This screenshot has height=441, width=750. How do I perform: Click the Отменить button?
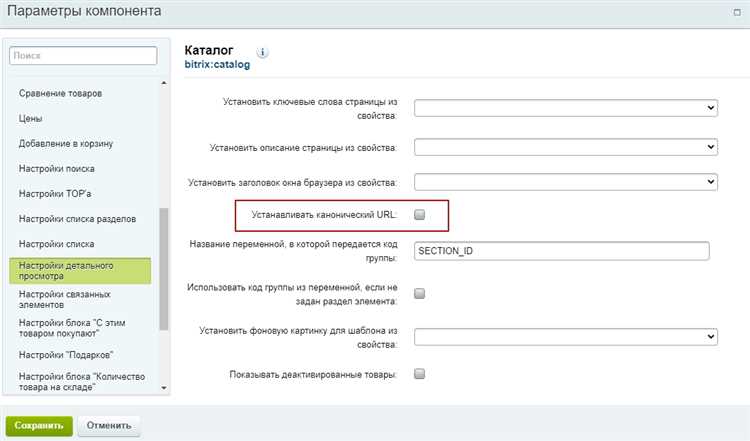(x=109, y=426)
